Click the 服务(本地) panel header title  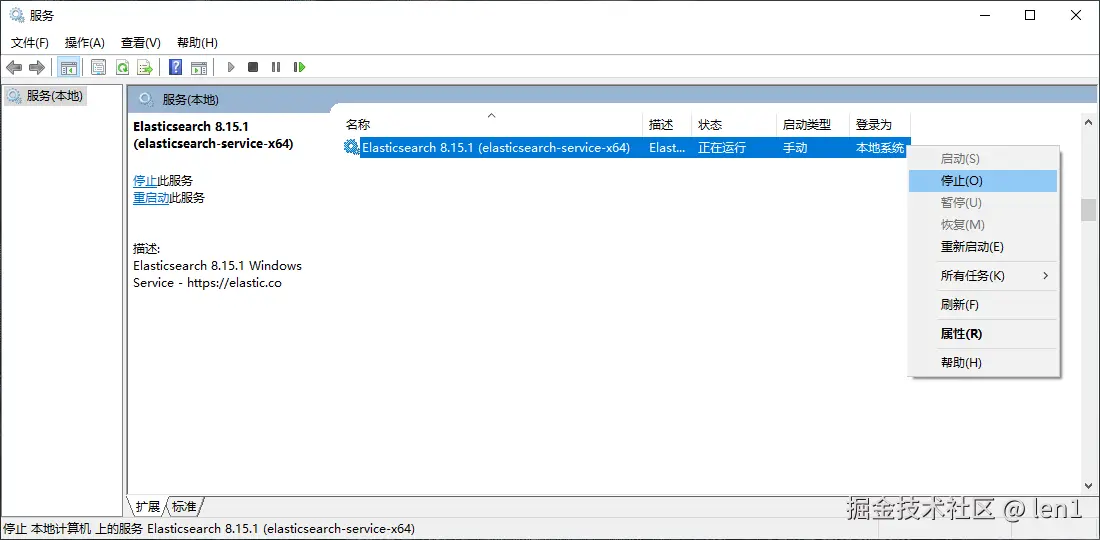pyautogui.click(x=191, y=100)
